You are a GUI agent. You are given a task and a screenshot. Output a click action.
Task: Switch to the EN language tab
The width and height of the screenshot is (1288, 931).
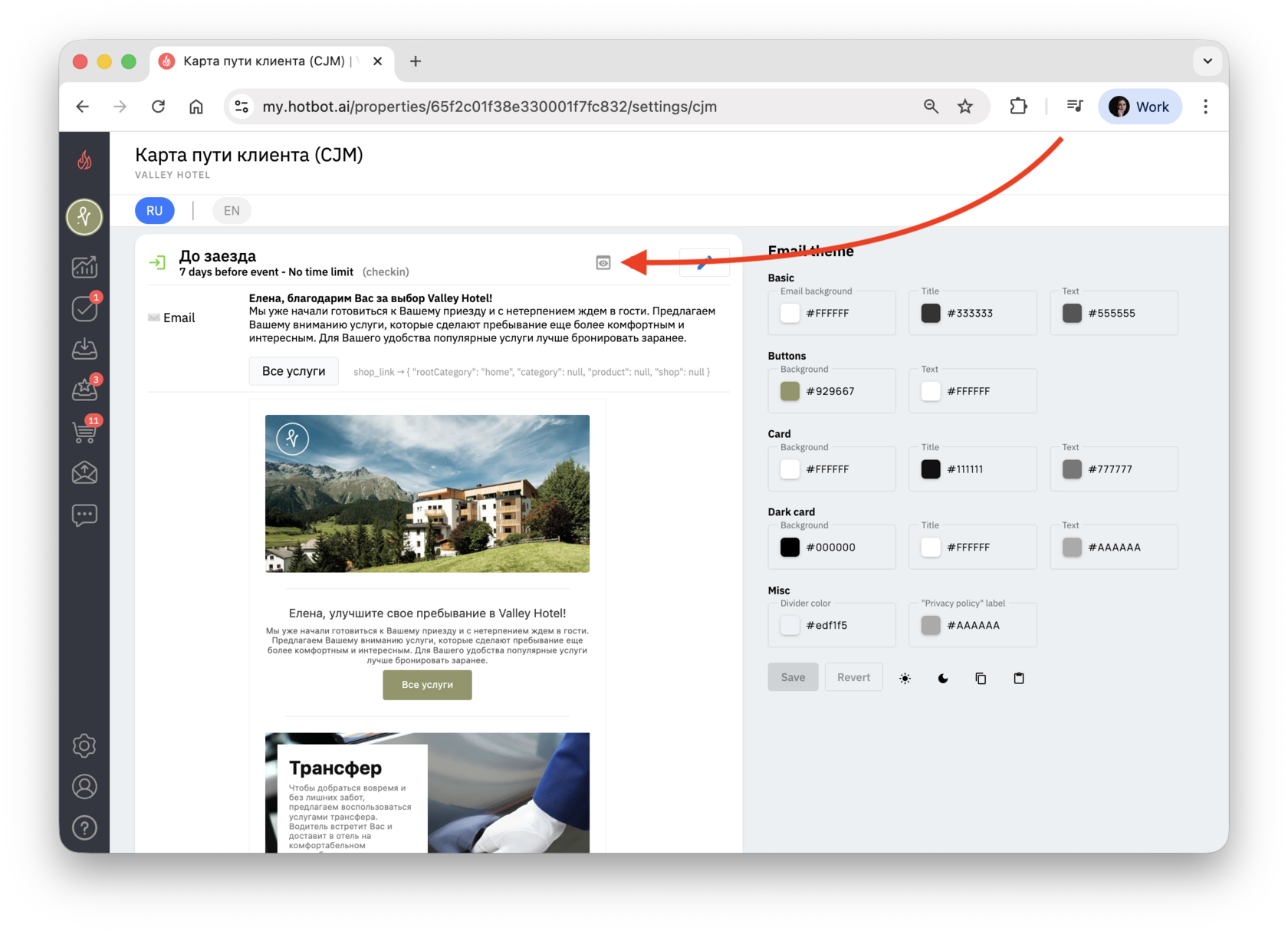pos(232,211)
